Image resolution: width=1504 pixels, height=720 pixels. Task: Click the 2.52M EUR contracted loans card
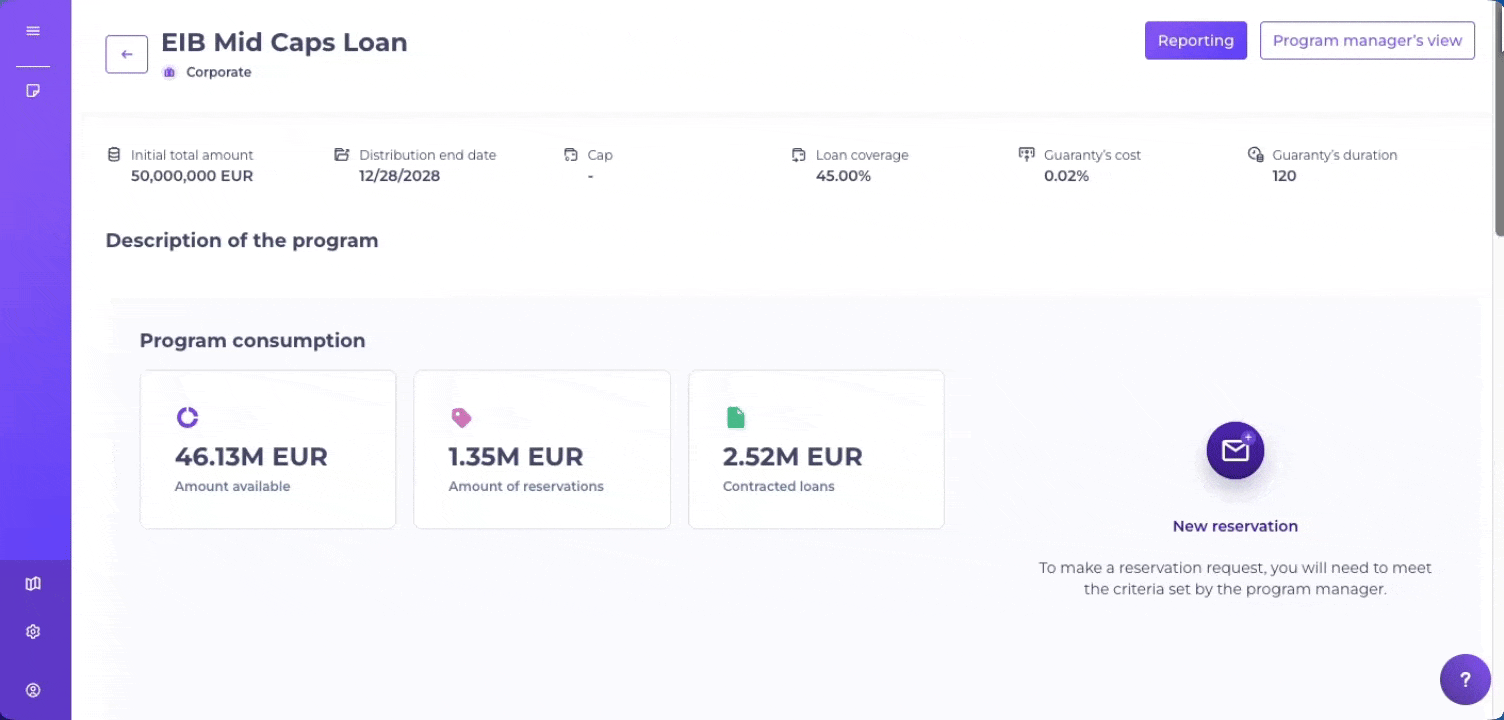[816, 449]
